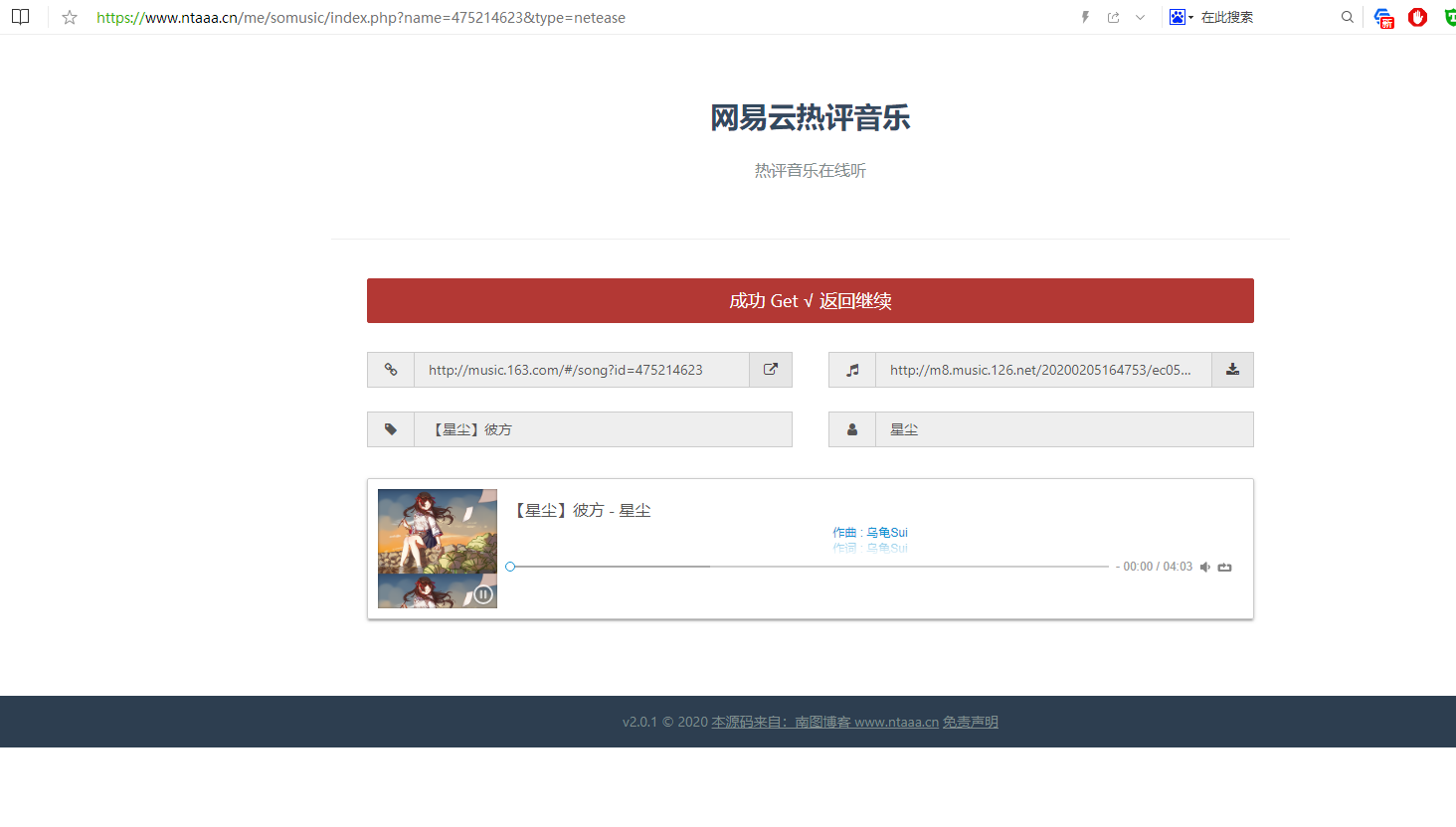Pause the song with the player button
This screenshot has width=1456, height=827.
tap(483, 594)
